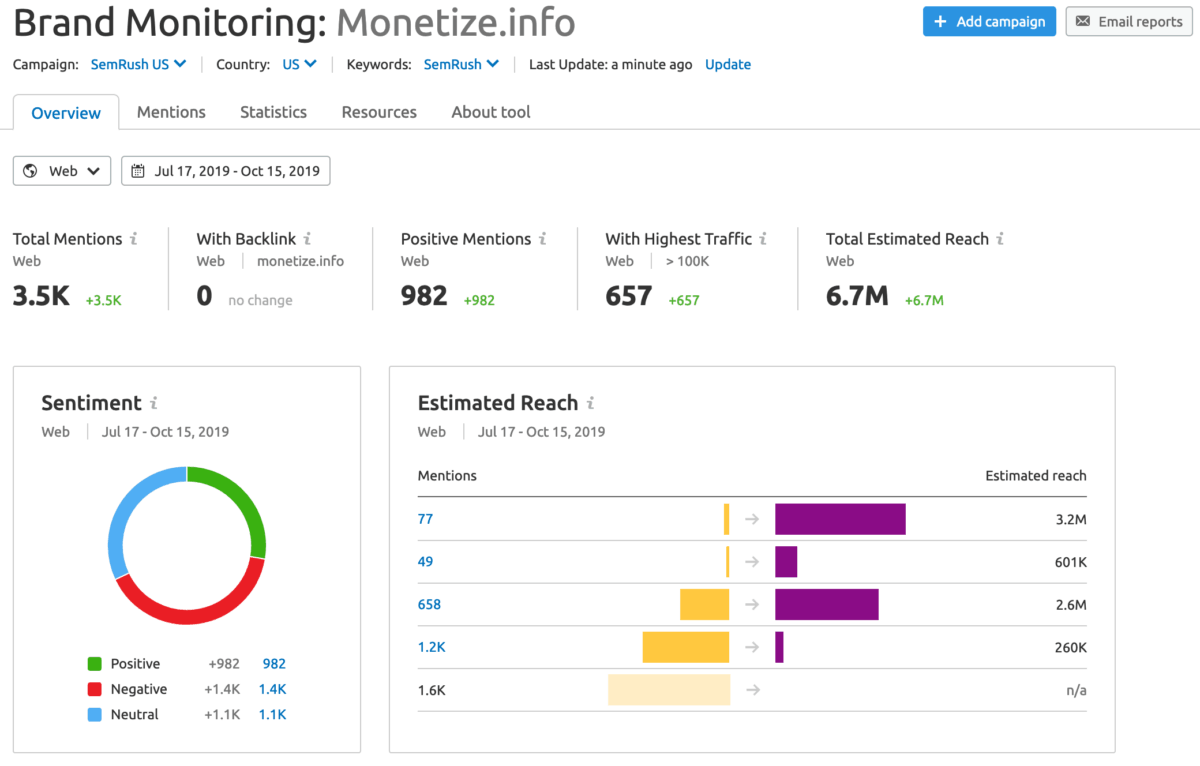
Task: Click the 601K estimated reach value
Action: [x=1070, y=562]
